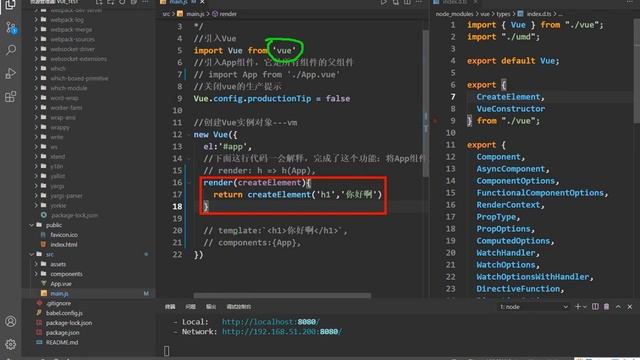The width and height of the screenshot is (640, 360).
Task: Expand the which-module folder
Action: tap(36, 88)
